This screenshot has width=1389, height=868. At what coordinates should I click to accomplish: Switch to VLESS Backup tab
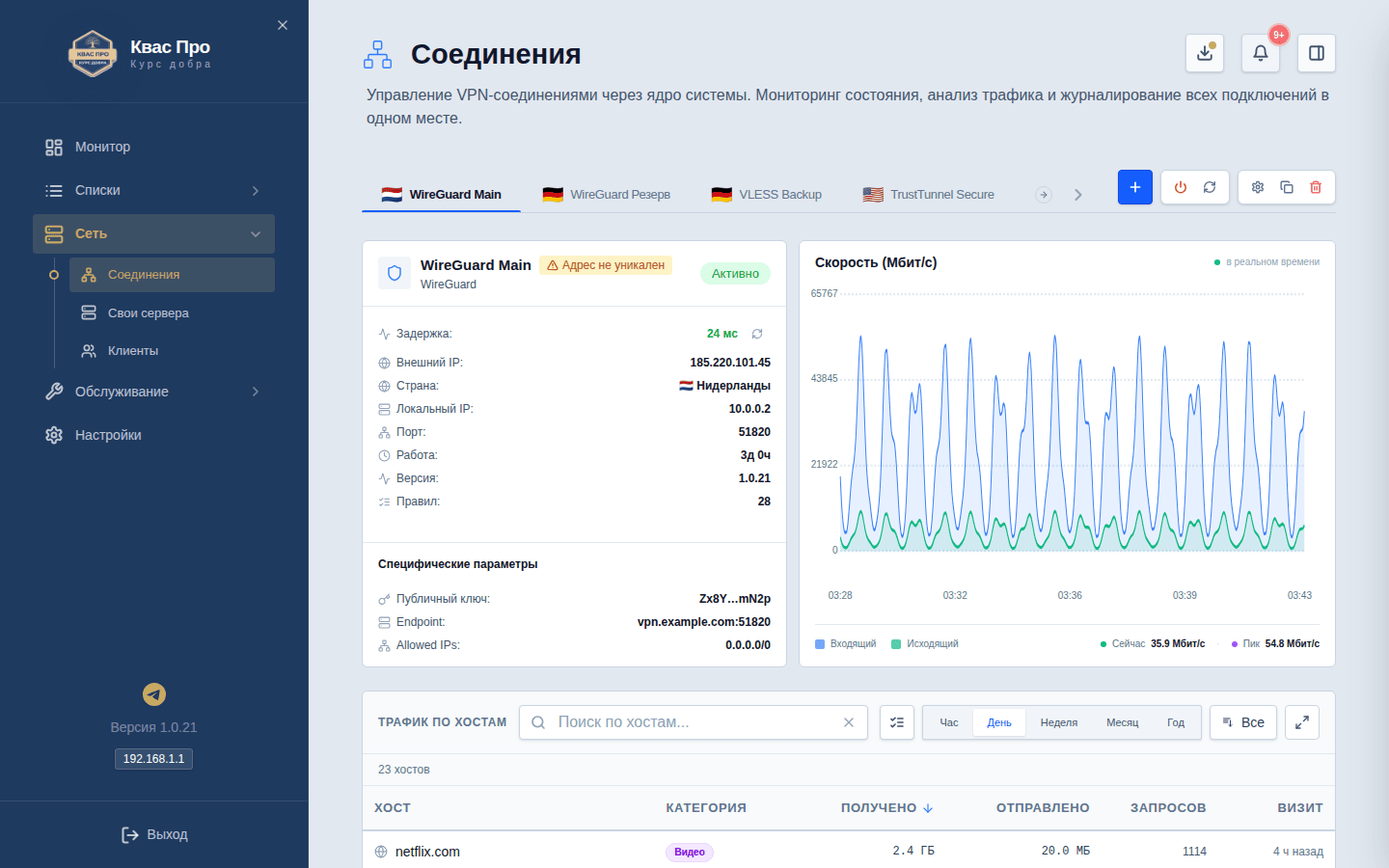pyautogui.click(x=766, y=195)
